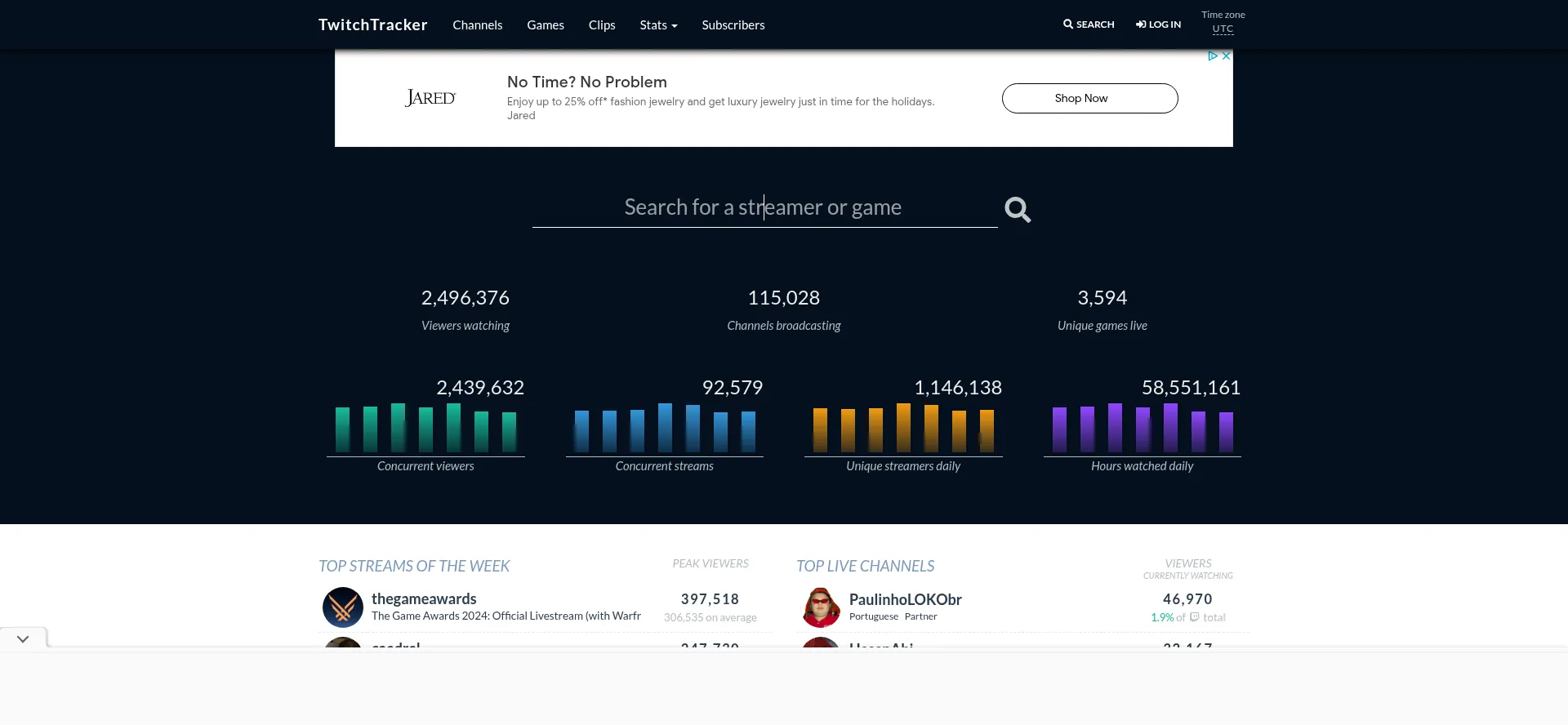The width and height of the screenshot is (1568, 725).
Task: Open TOP STREAMS OF THE WEEK heading
Action: tap(414, 566)
